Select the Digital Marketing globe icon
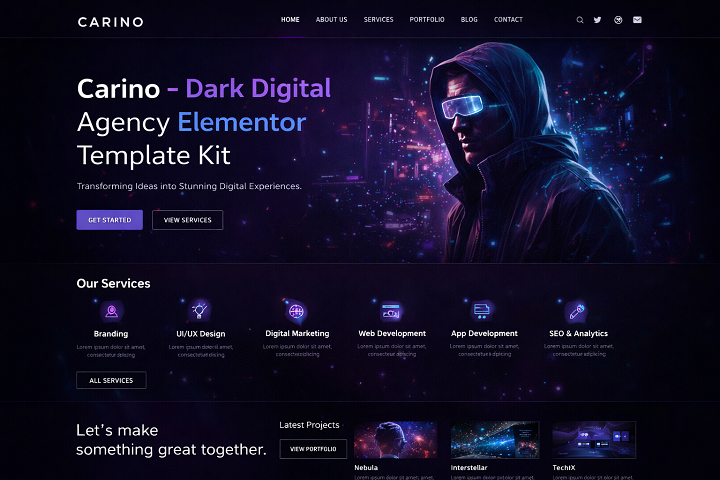720x480 pixels. 296,311
